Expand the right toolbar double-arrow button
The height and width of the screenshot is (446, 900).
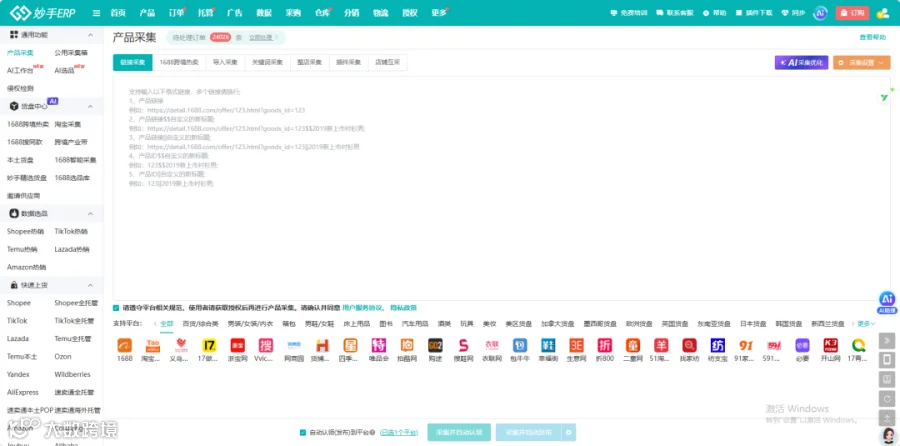click(887, 340)
